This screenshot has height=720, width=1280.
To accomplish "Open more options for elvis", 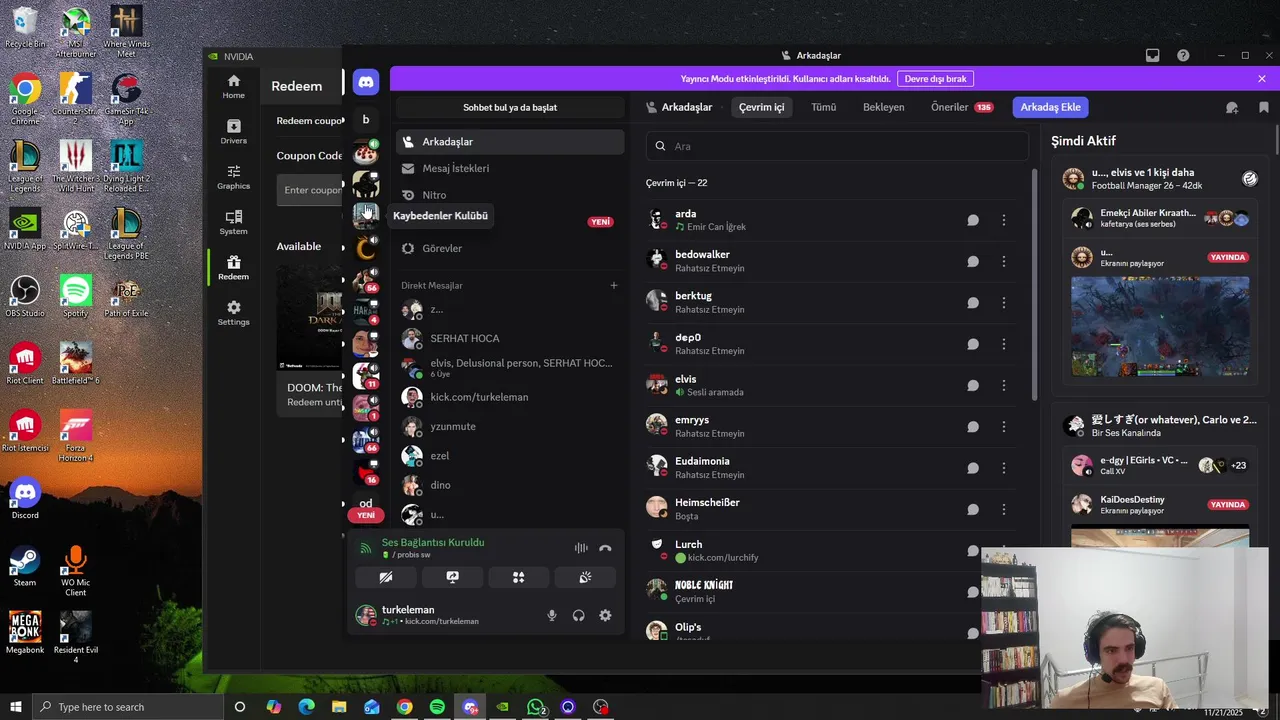I will (1004, 385).
